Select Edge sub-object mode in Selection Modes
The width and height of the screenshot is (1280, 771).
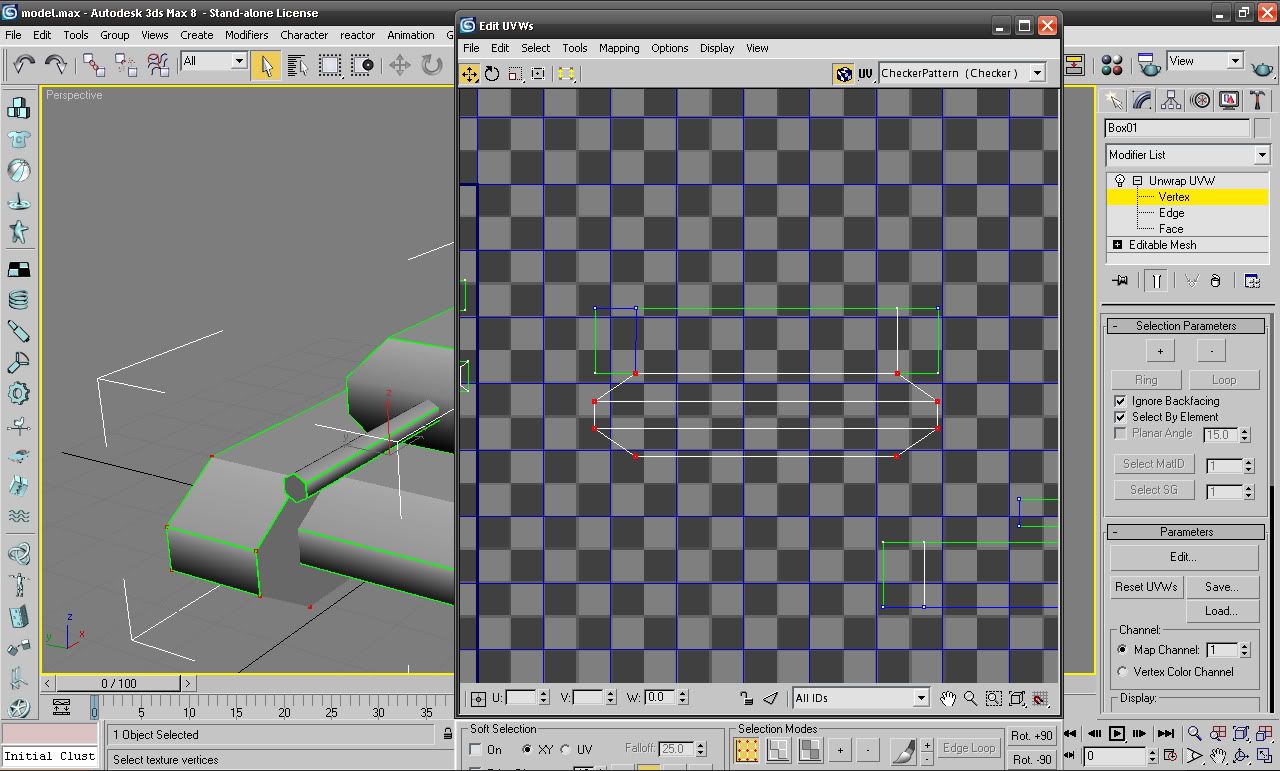click(778, 749)
